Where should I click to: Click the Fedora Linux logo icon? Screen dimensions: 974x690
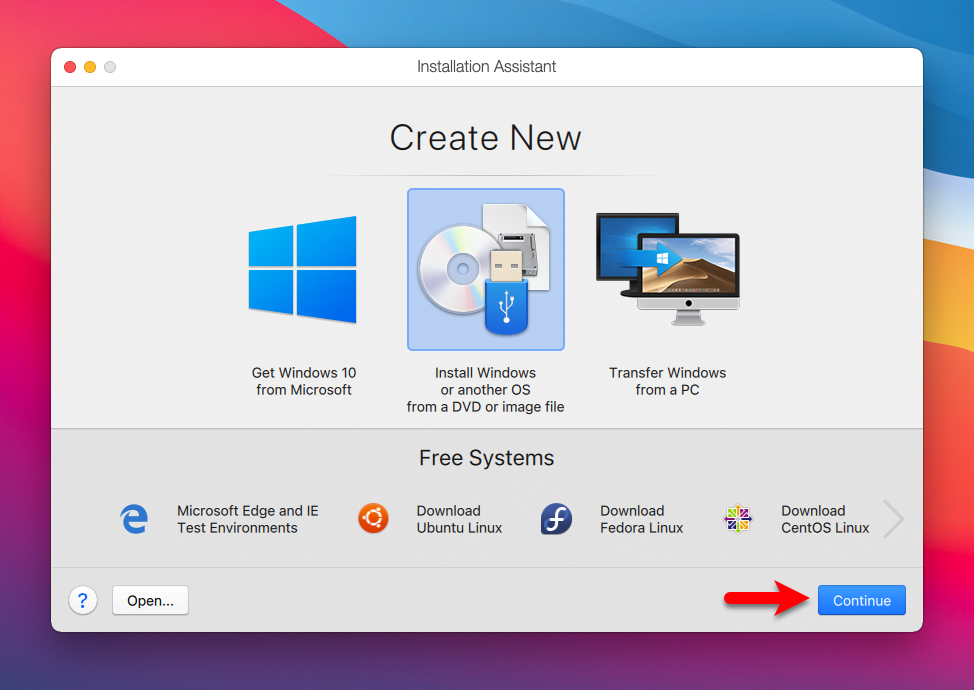pyautogui.click(x=556, y=519)
